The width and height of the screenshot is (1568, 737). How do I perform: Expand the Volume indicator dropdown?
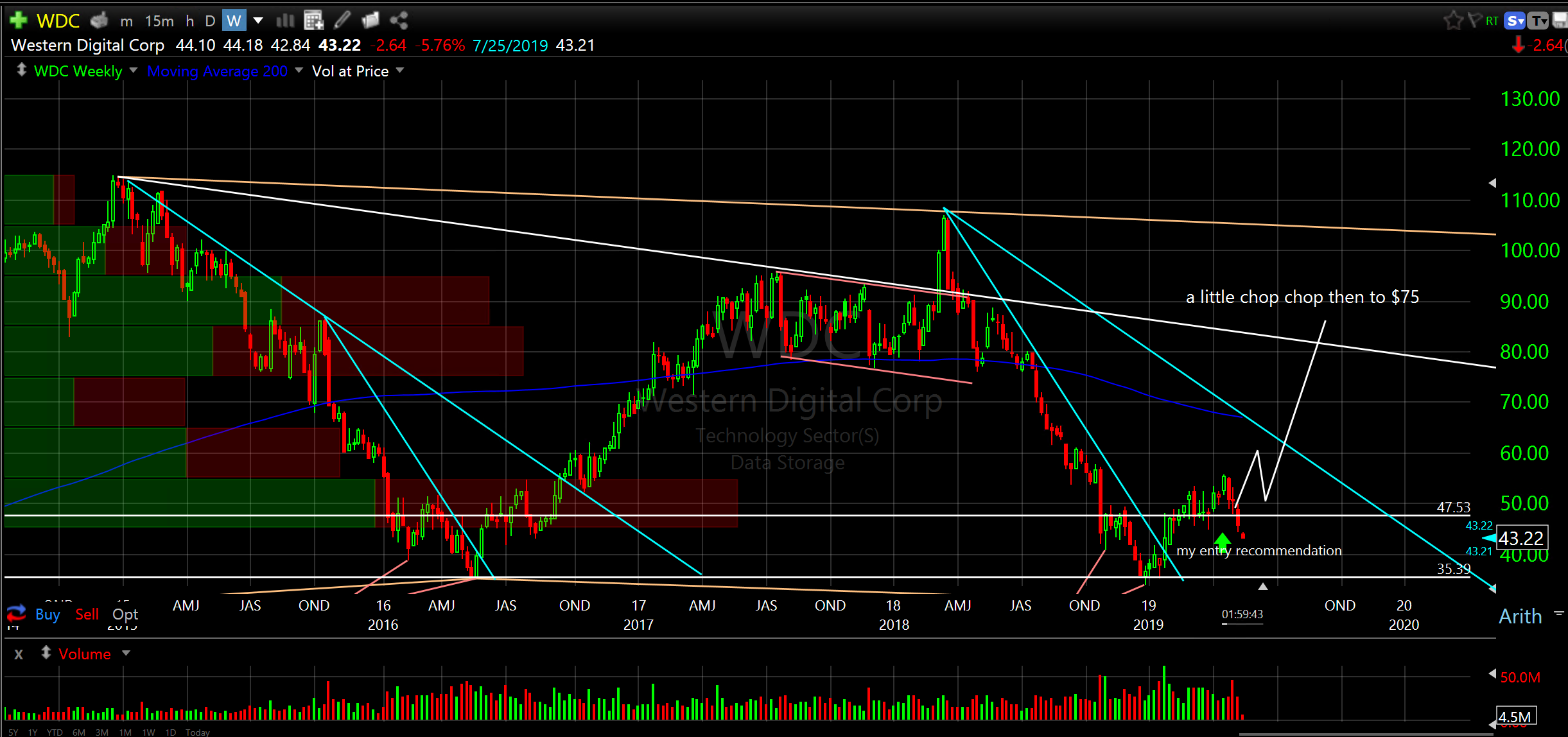point(126,654)
